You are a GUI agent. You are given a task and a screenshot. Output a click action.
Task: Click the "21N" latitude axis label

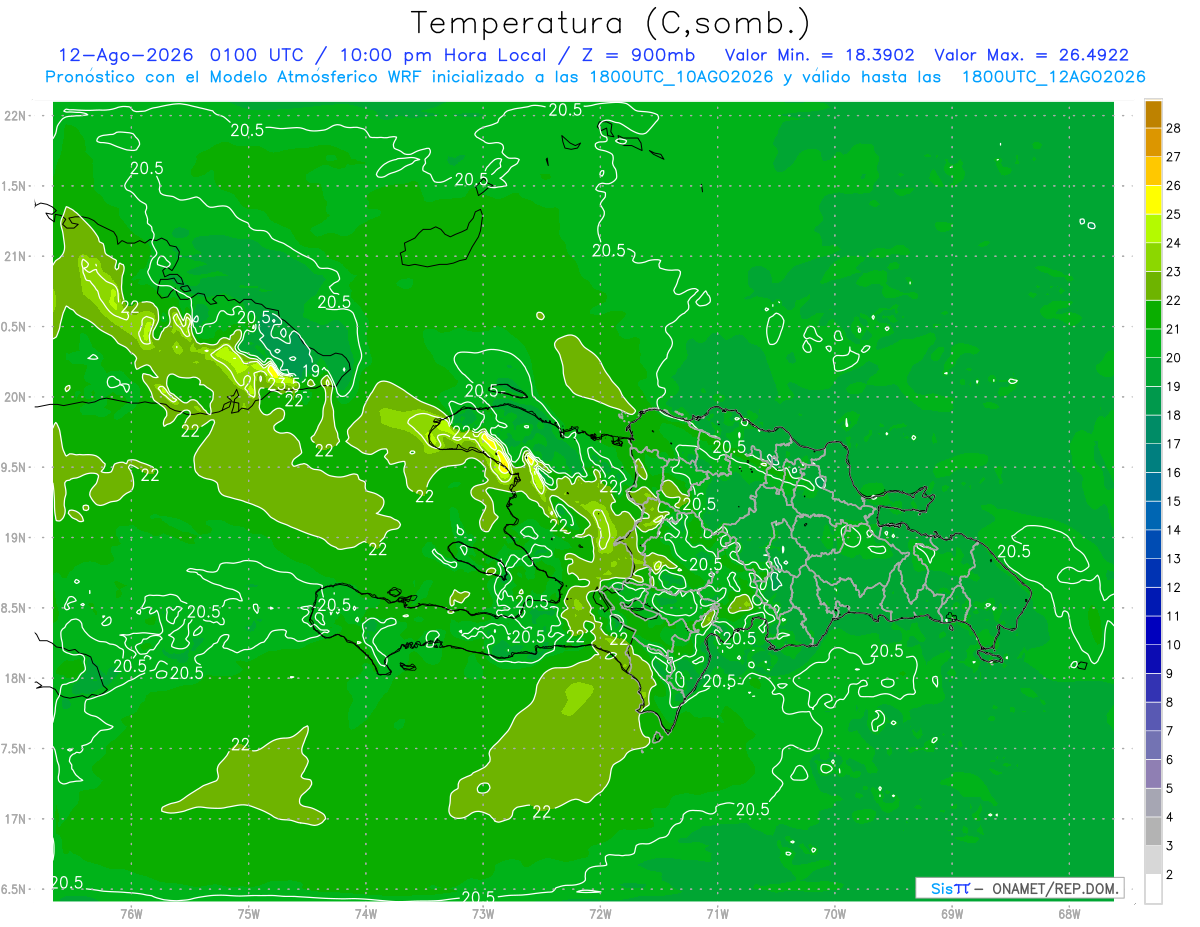coord(15,256)
